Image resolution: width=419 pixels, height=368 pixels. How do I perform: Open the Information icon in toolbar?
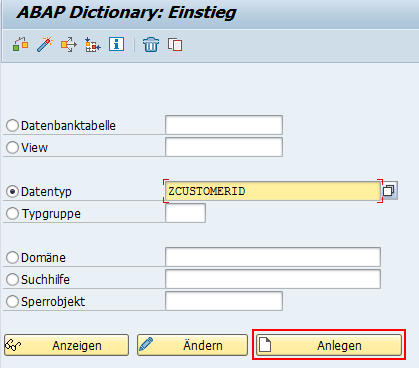[116, 44]
